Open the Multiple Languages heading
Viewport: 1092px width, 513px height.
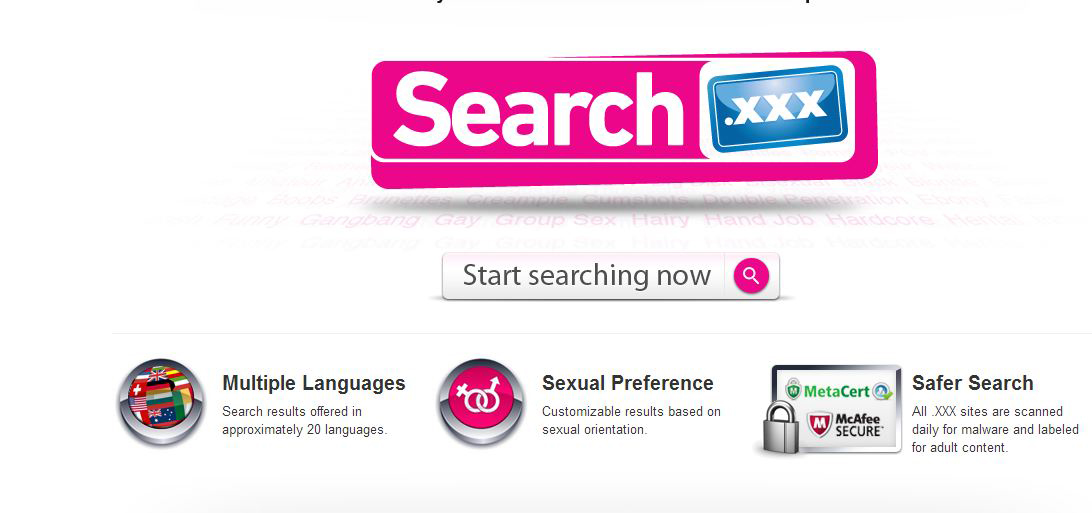coord(313,383)
